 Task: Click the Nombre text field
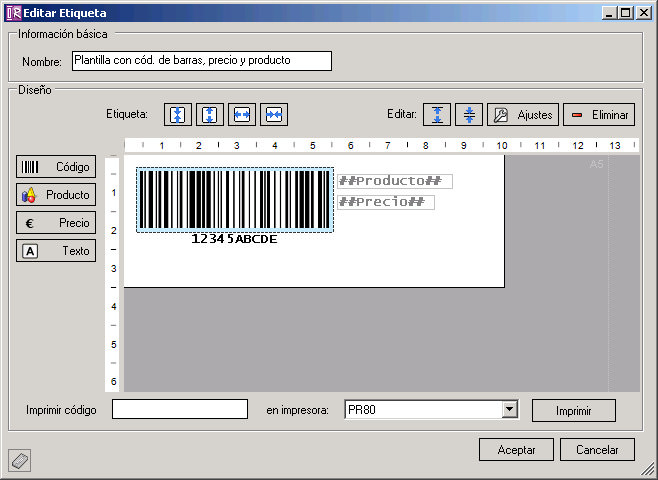(201, 61)
